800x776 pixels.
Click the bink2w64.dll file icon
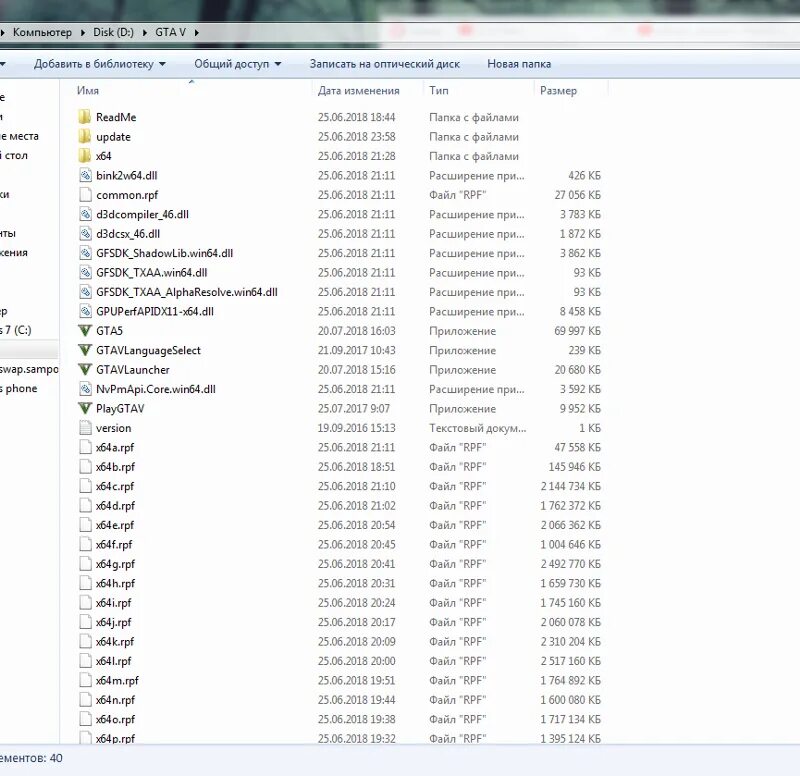coord(85,176)
